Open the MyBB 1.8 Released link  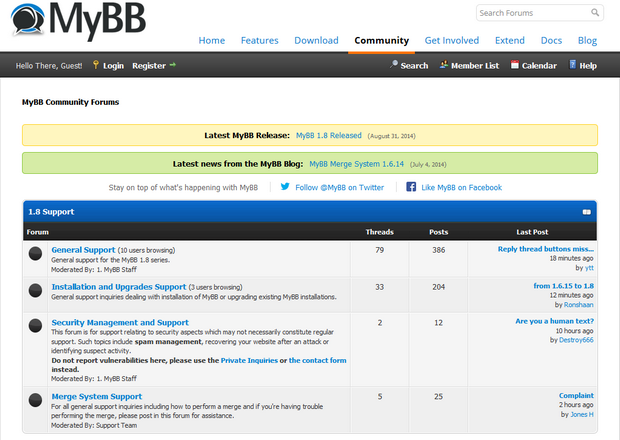pos(329,135)
